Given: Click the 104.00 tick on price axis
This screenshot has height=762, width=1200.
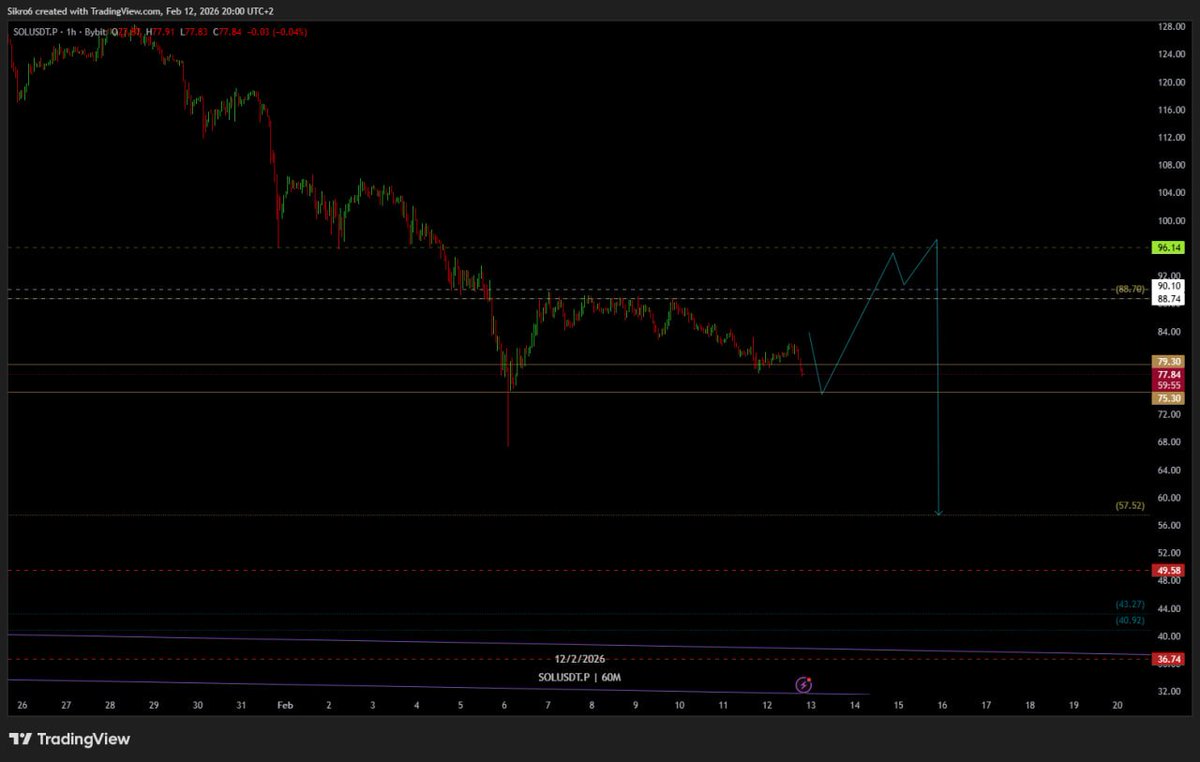Looking at the screenshot, I should click(x=1172, y=193).
